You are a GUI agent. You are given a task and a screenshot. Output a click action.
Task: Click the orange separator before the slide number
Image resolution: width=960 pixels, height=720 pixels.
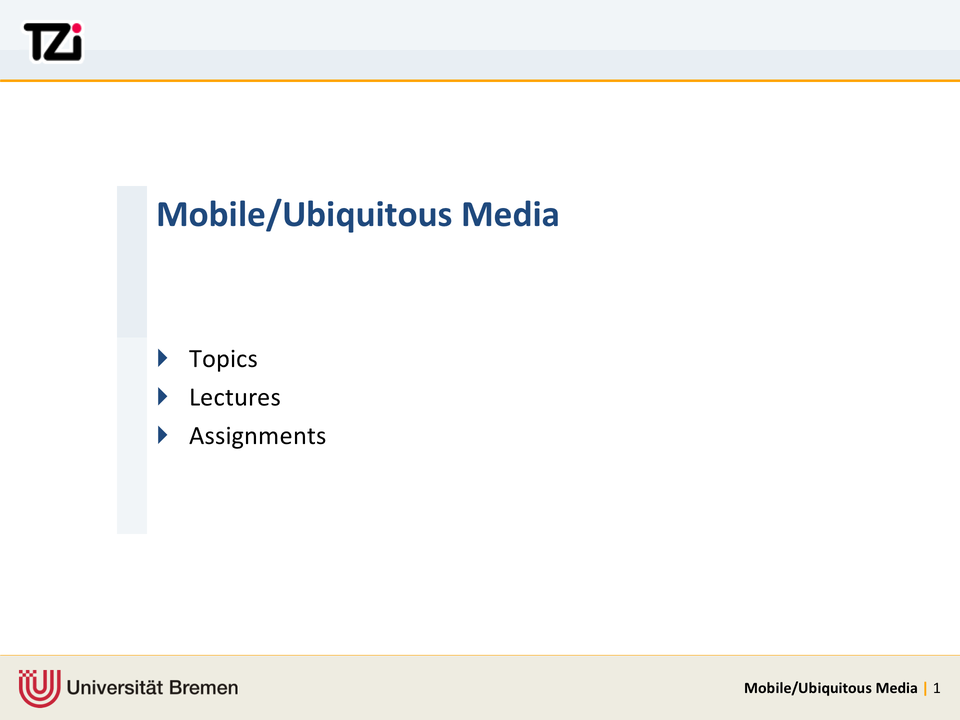pos(925,688)
